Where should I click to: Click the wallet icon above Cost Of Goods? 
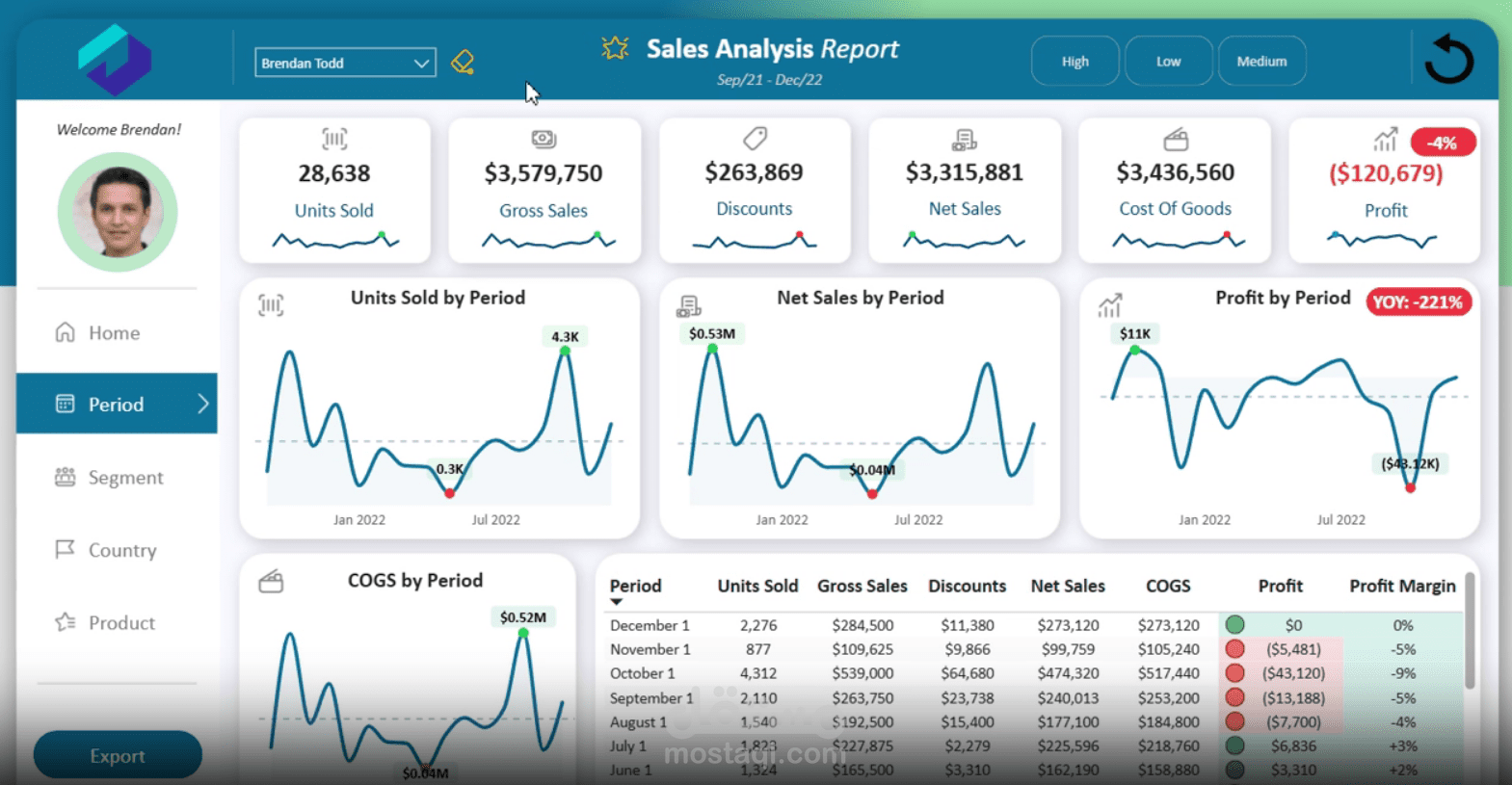(x=1176, y=141)
